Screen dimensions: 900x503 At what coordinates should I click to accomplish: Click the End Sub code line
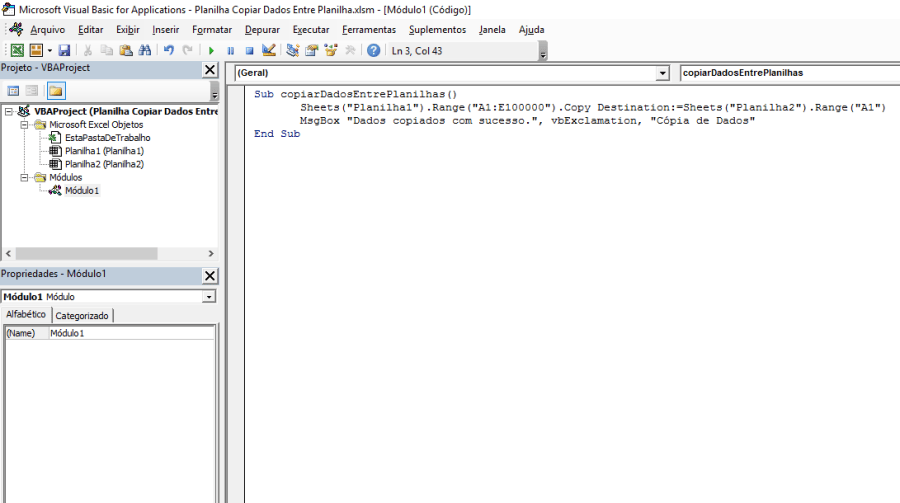pyautogui.click(x=277, y=134)
